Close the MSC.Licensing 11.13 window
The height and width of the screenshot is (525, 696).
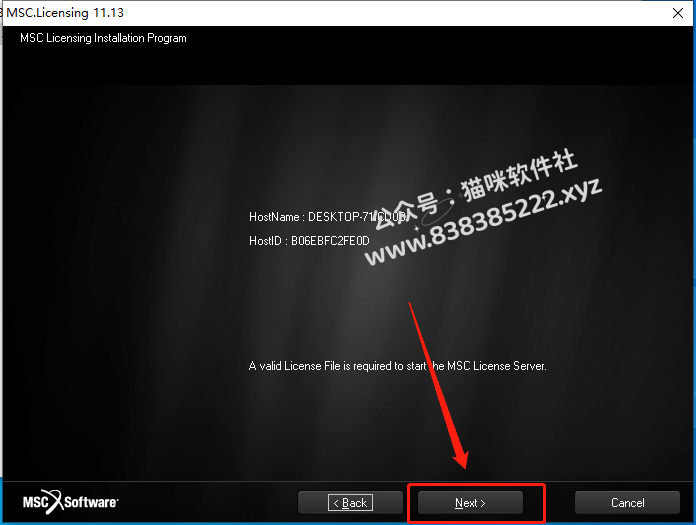678,13
